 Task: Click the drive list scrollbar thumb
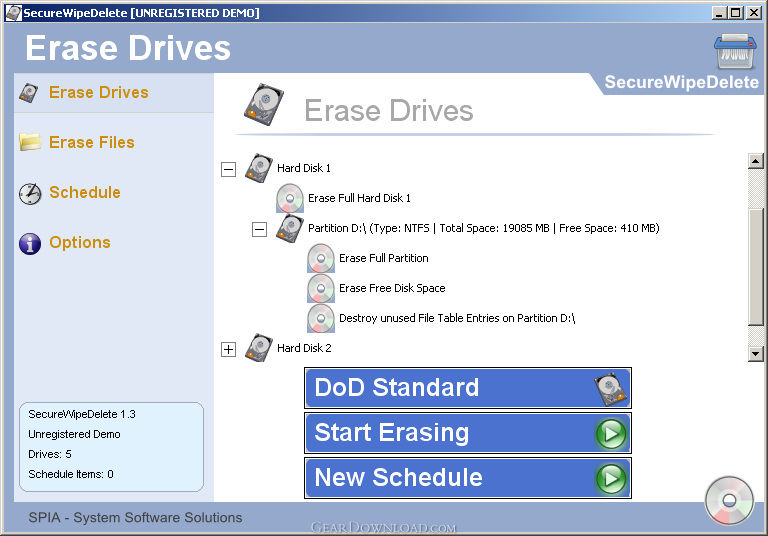pyautogui.click(x=756, y=267)
